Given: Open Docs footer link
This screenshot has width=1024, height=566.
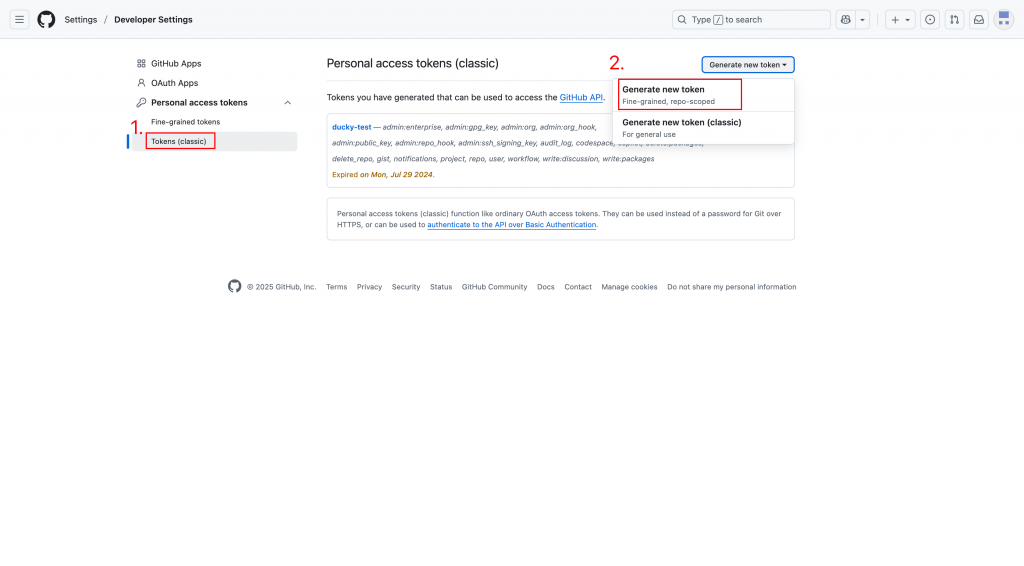Looking at the screenshot, I should point(545,287).
